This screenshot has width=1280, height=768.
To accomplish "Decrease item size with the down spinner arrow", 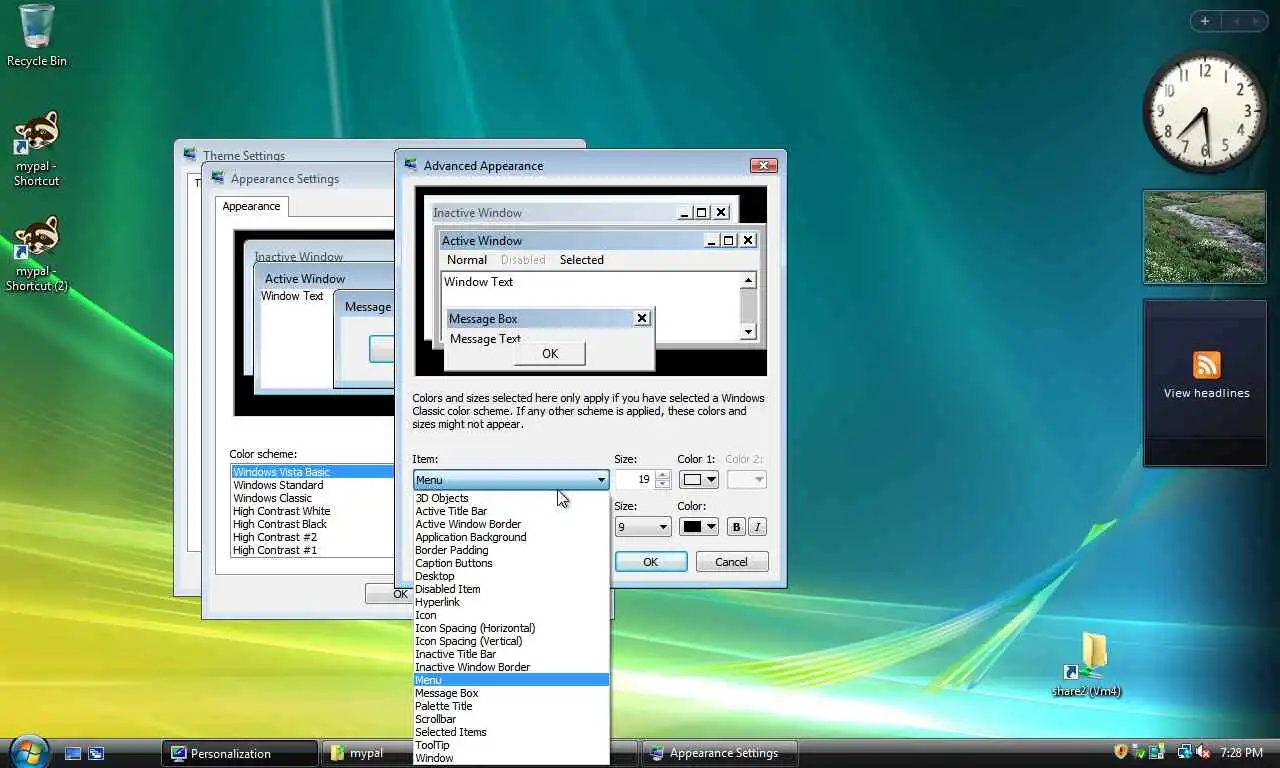I will click(662, 485).
